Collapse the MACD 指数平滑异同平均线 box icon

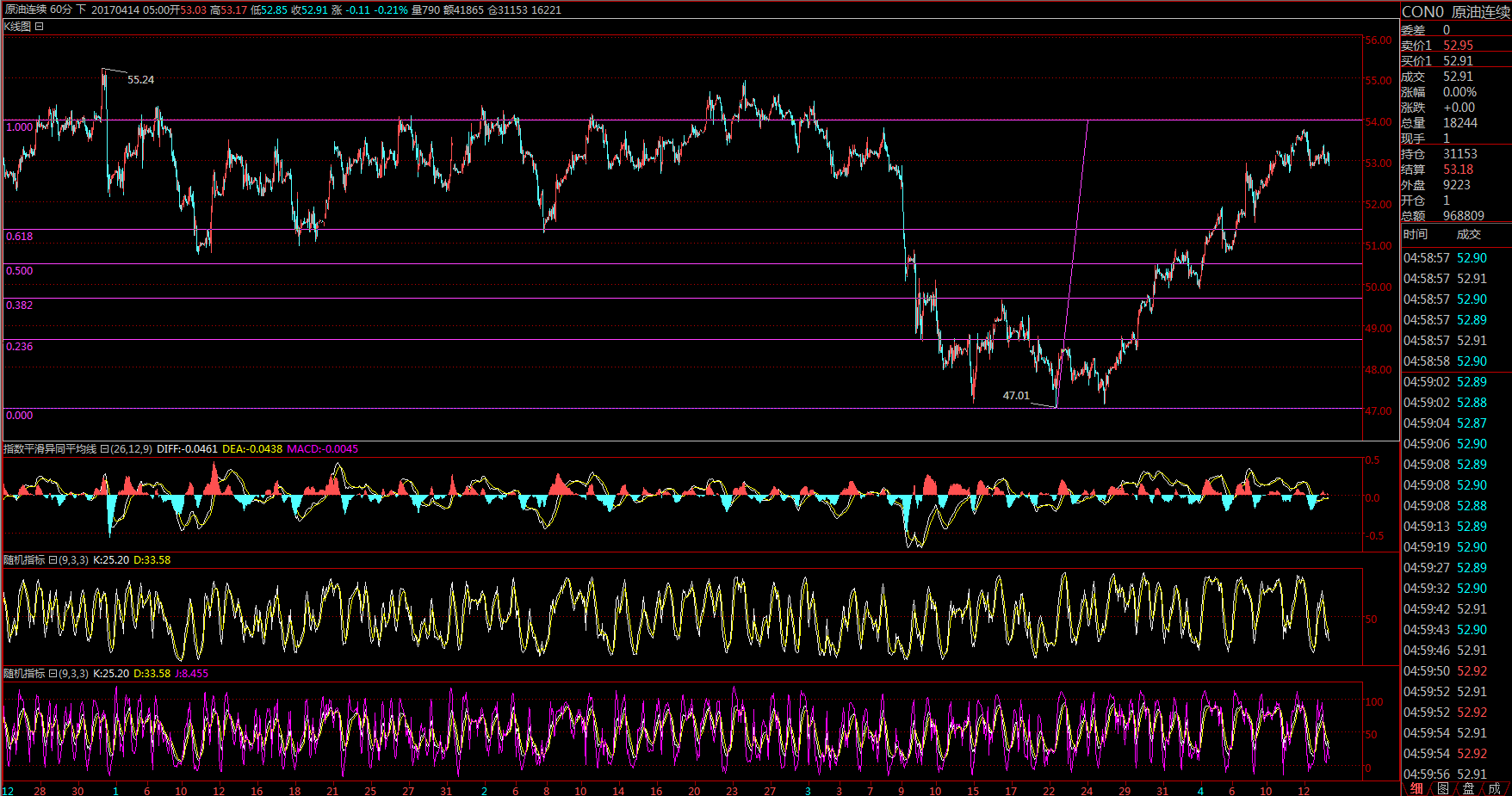[104, 449]
